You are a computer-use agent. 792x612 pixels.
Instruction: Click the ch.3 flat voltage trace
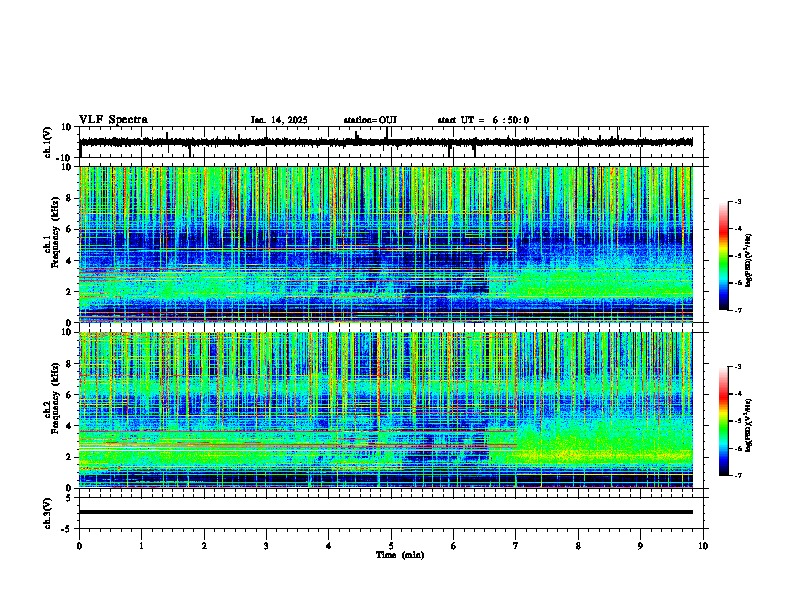pyautogui.click(x=386, y=512)
